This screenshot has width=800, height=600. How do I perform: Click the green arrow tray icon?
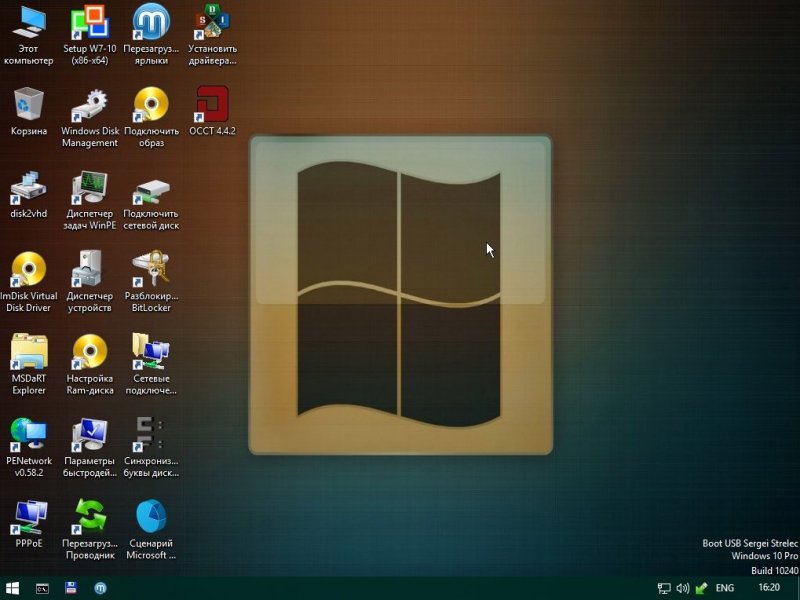(702, 588)
